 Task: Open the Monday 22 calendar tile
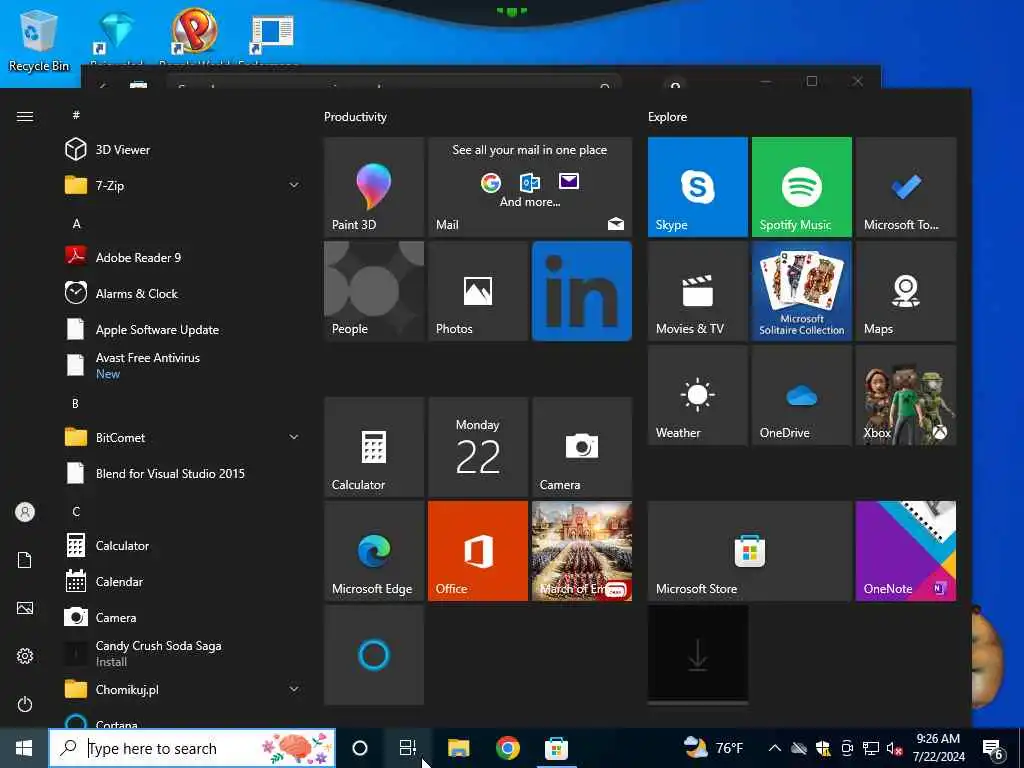[x=477, y=447]
